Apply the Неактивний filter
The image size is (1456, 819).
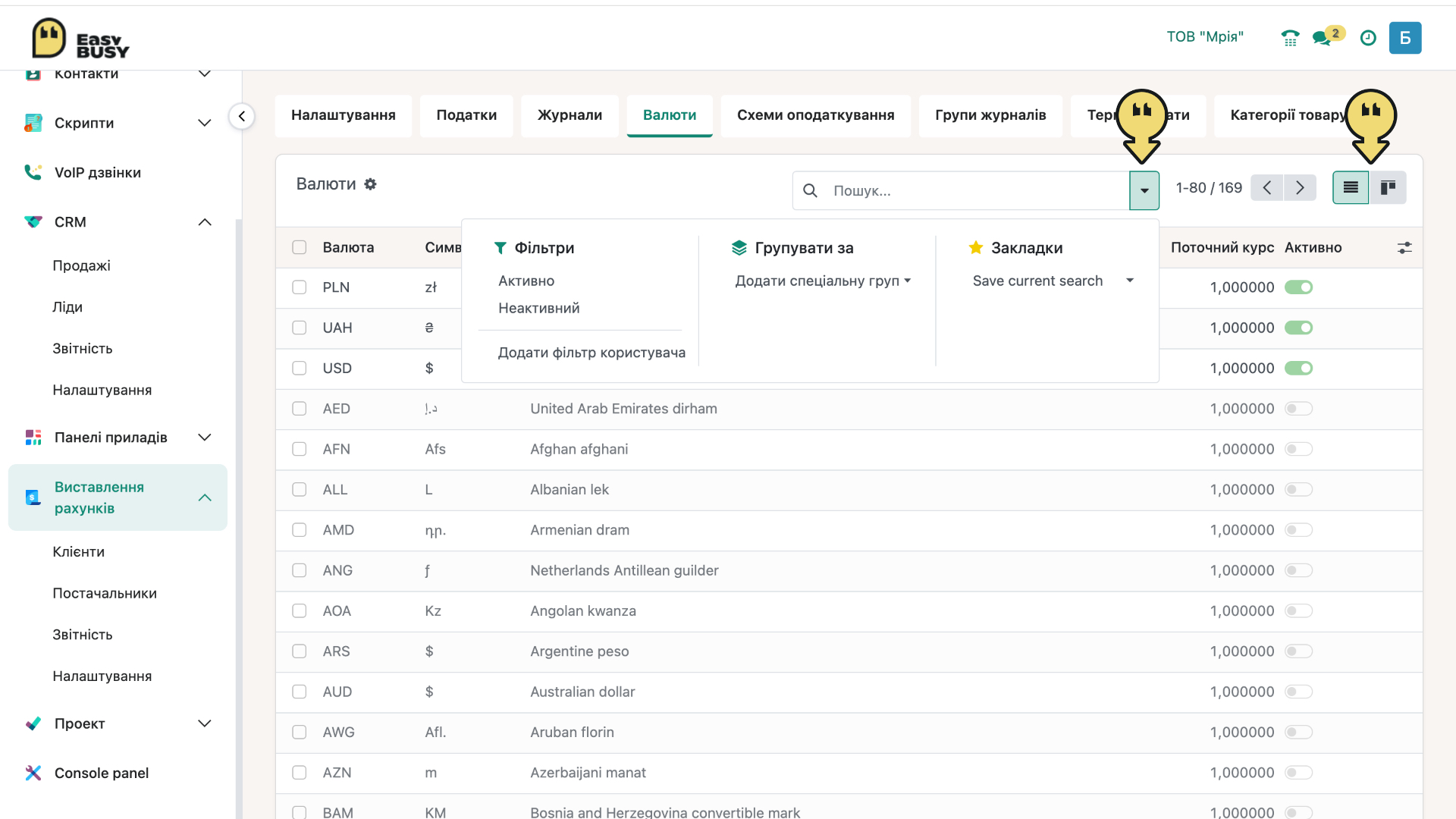[538, 308]
